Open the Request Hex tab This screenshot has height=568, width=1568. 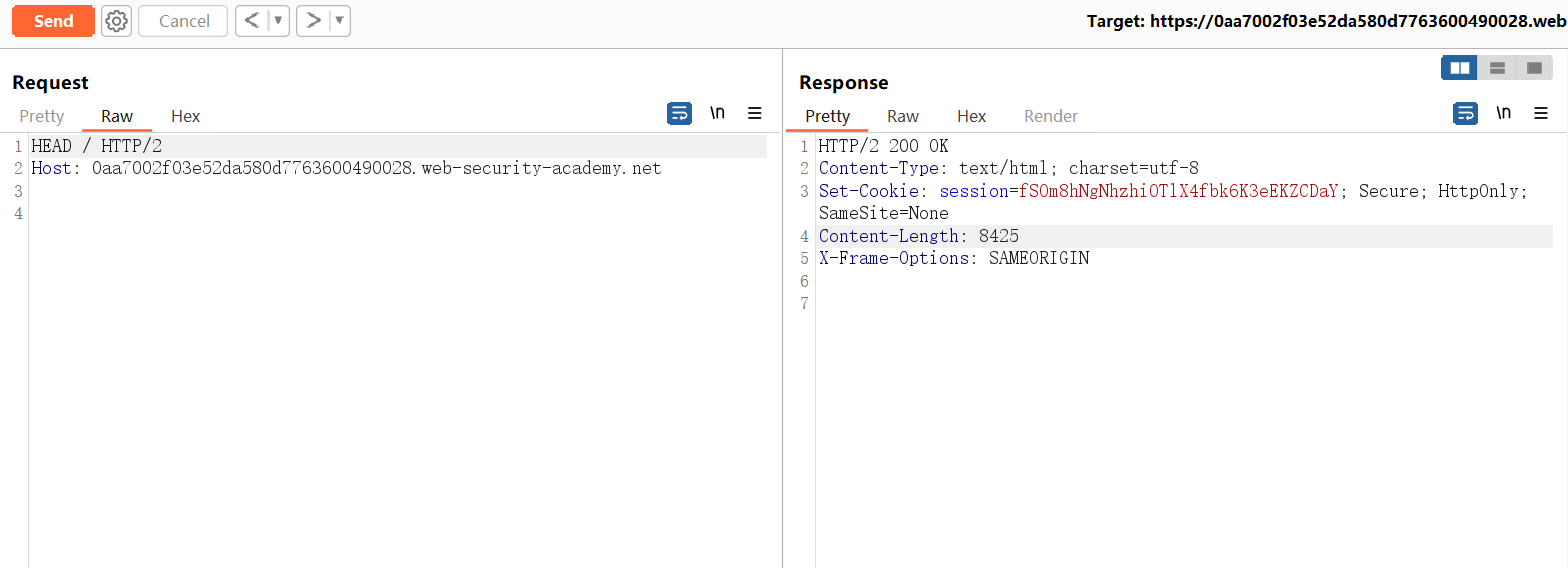186,116
